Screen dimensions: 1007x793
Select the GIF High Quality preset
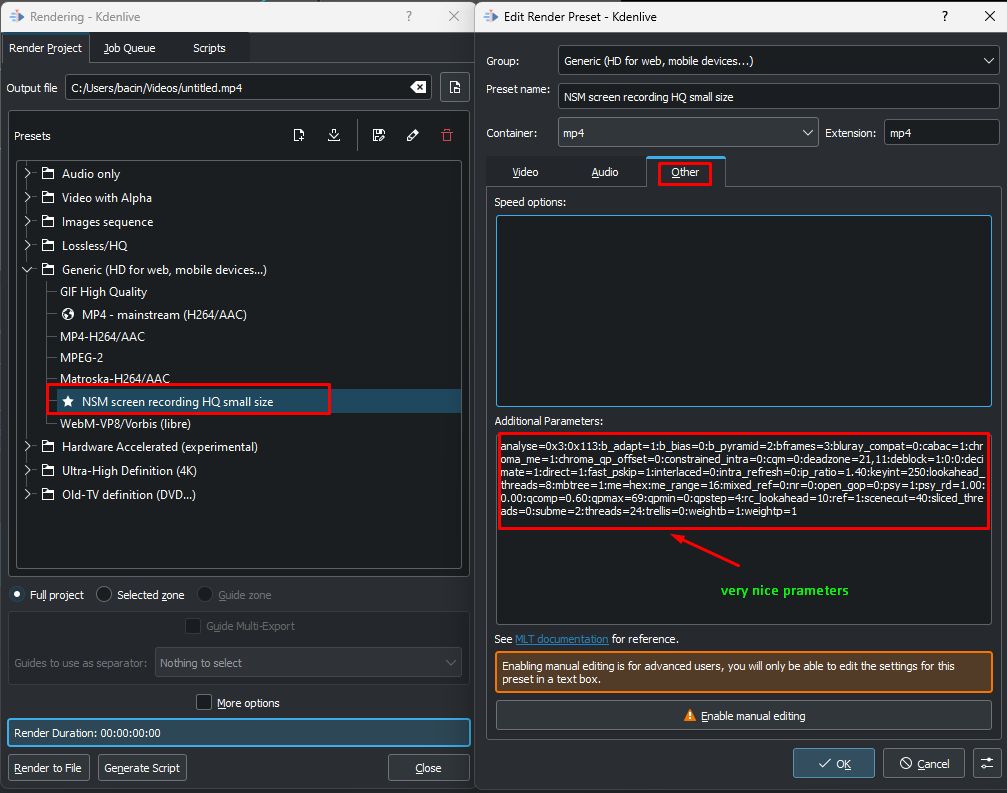pyautogui.click(x=103, y=292)
